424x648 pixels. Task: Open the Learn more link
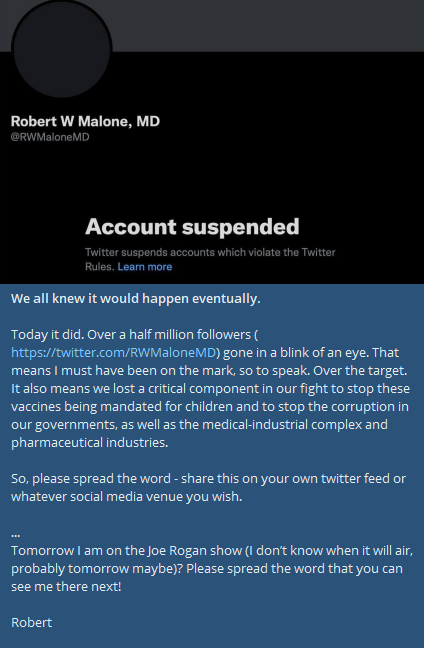click(145, 267)
